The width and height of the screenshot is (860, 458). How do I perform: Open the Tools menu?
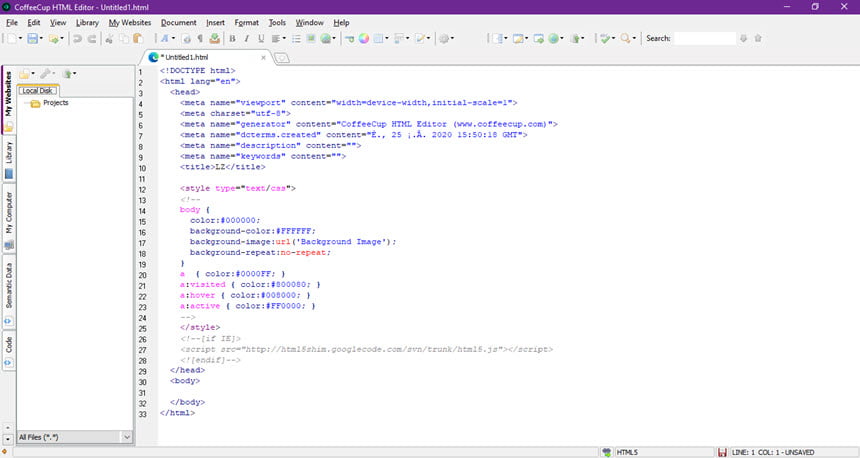(277, 22)
